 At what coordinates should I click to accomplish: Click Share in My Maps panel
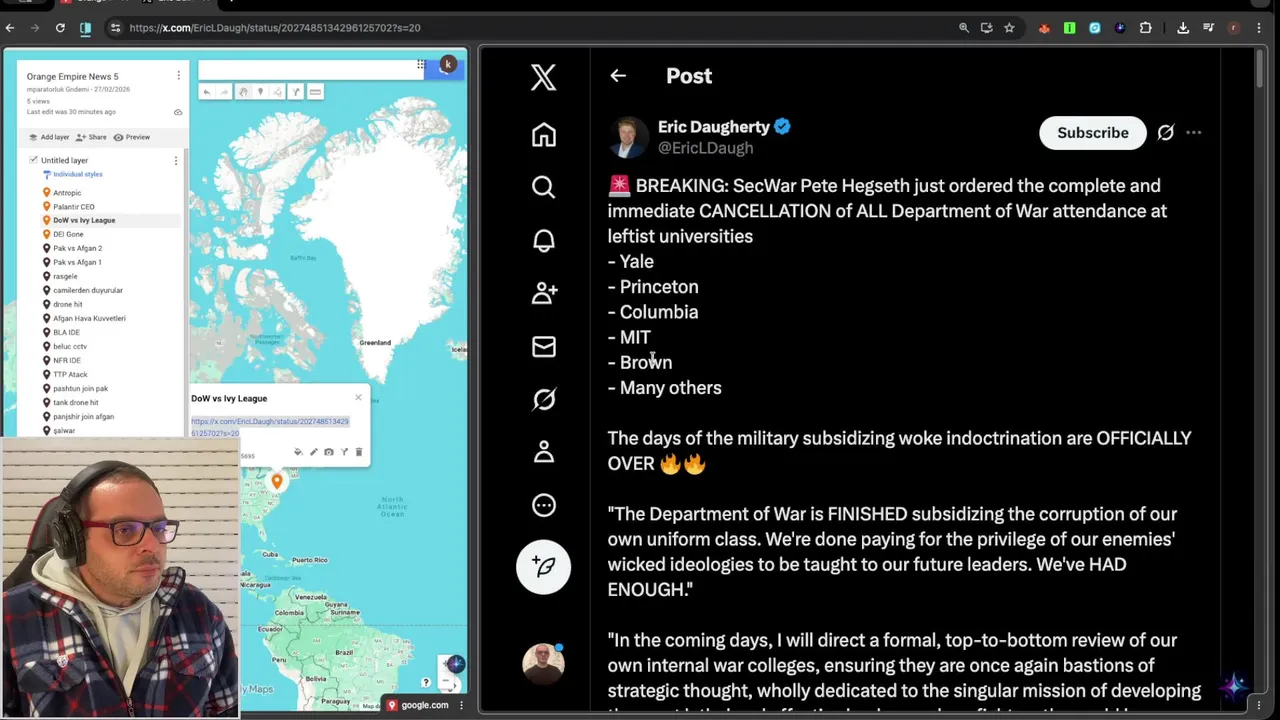click(92, 137)
